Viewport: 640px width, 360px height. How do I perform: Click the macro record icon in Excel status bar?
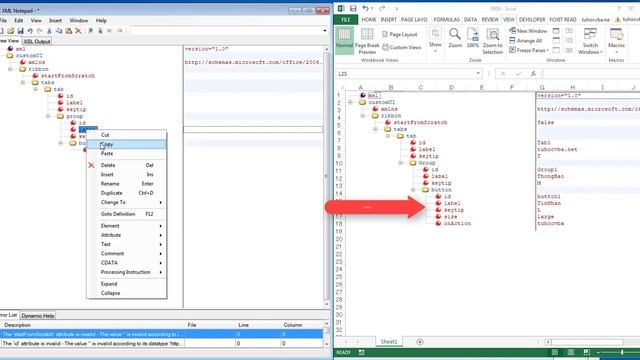click(x=362, y=352)
